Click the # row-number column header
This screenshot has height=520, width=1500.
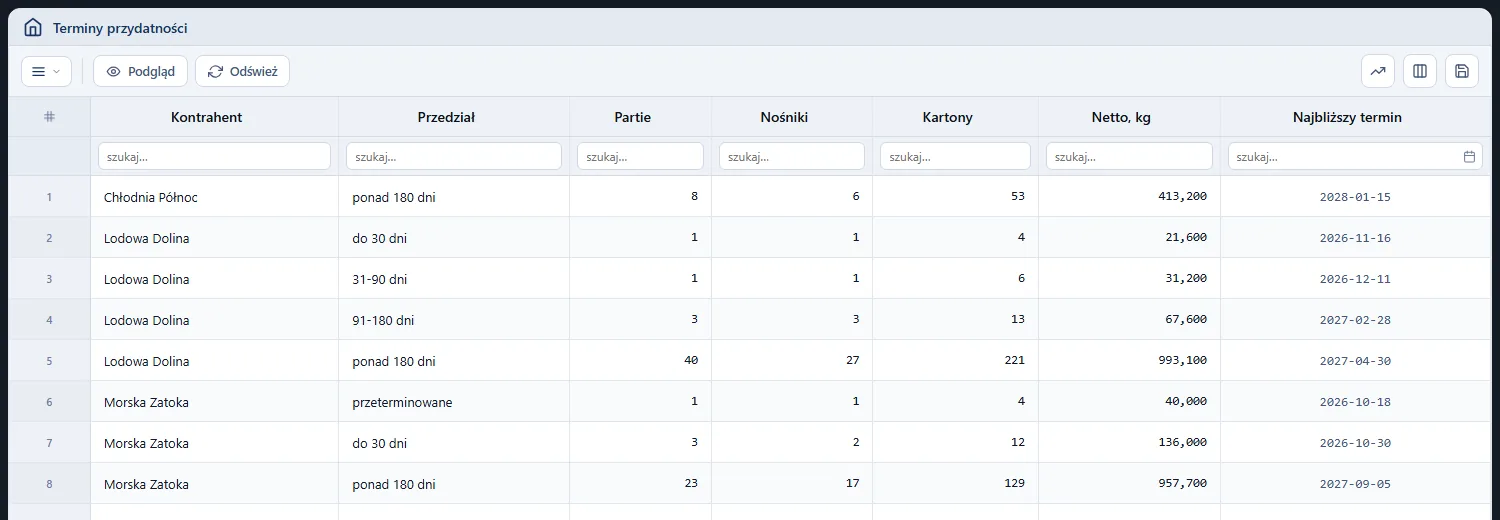pos(49,117)
